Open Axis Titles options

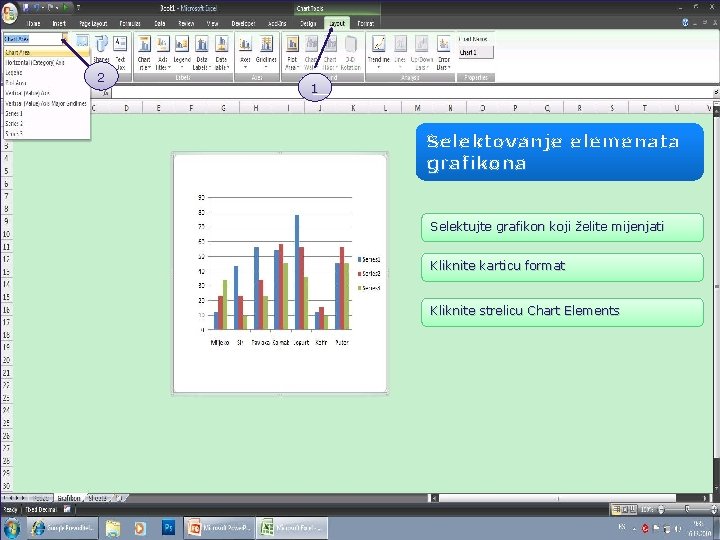point(163,52)
